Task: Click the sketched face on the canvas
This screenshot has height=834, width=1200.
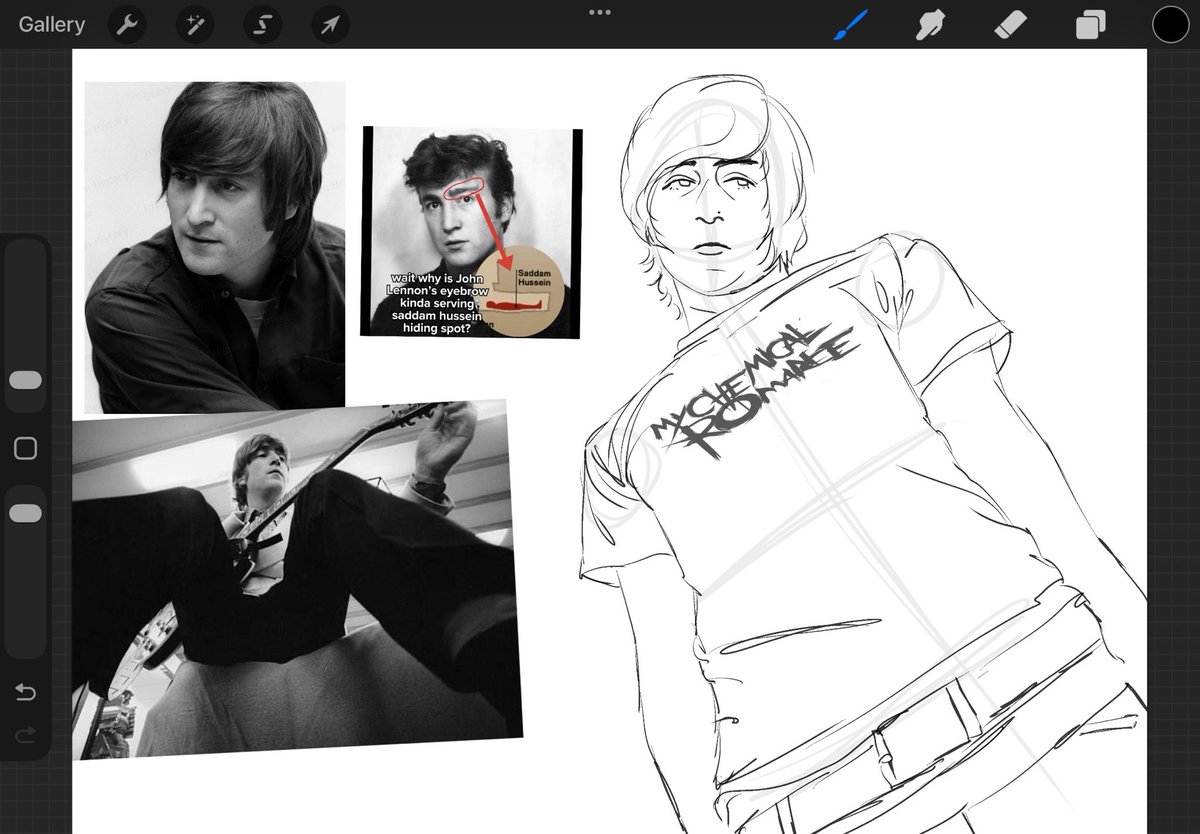Action: (711, 203)
